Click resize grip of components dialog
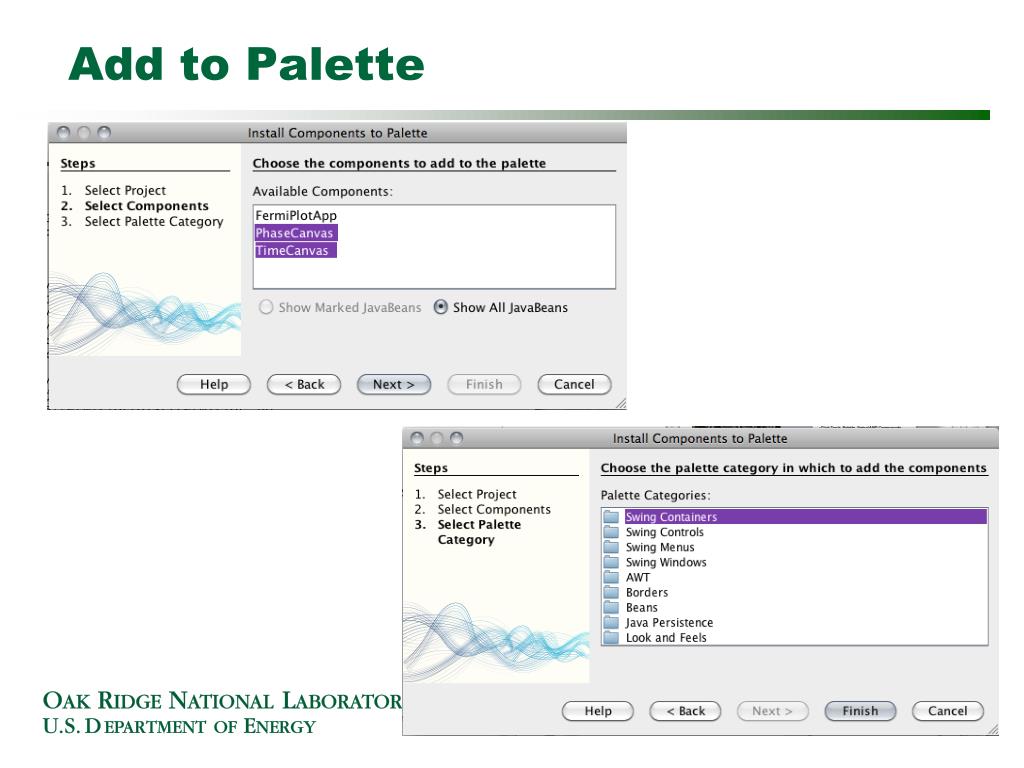The image size is (1024, 768). pos(620,404)
